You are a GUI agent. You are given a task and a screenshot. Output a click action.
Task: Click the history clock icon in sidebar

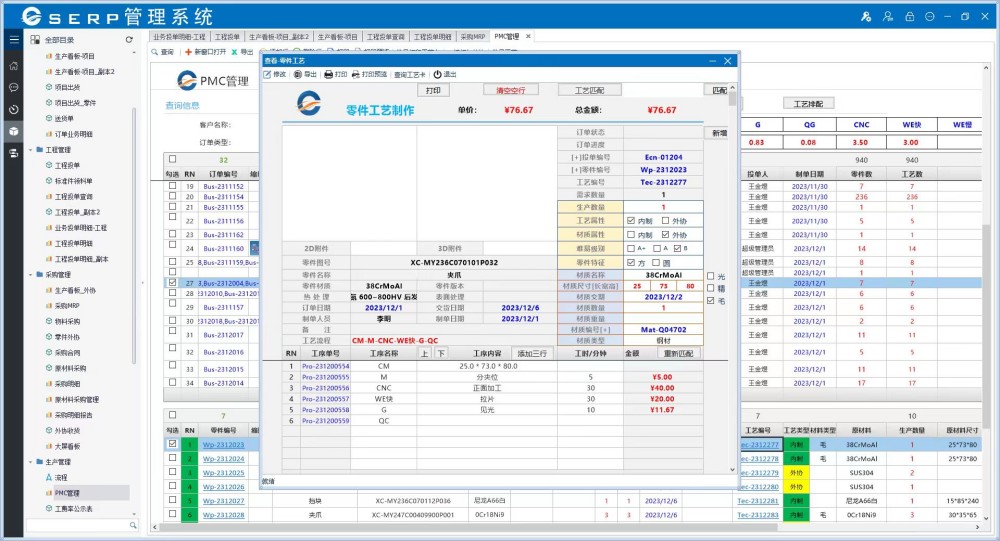pos(14,109)
